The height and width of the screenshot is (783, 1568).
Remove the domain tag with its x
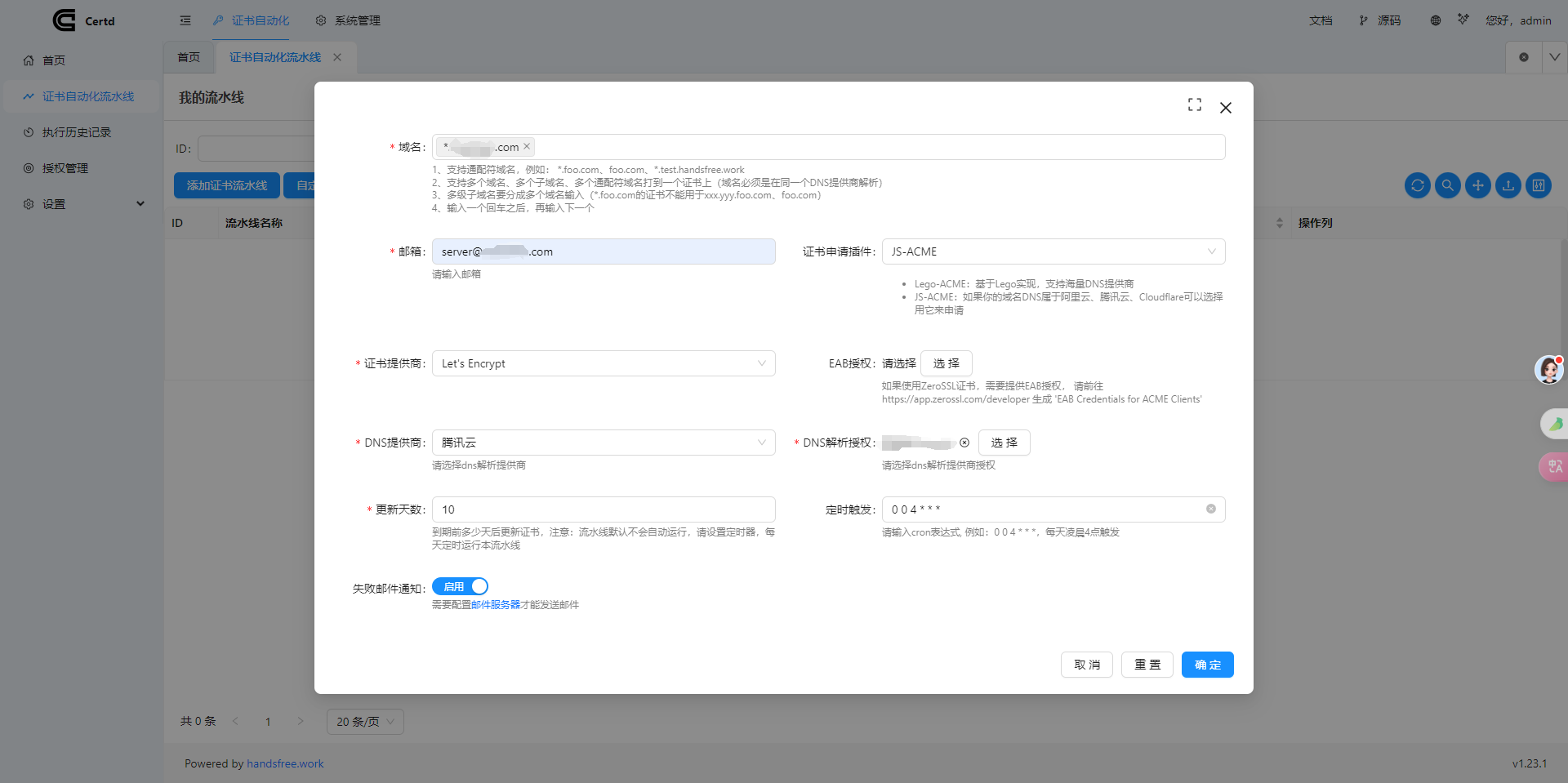527,146
